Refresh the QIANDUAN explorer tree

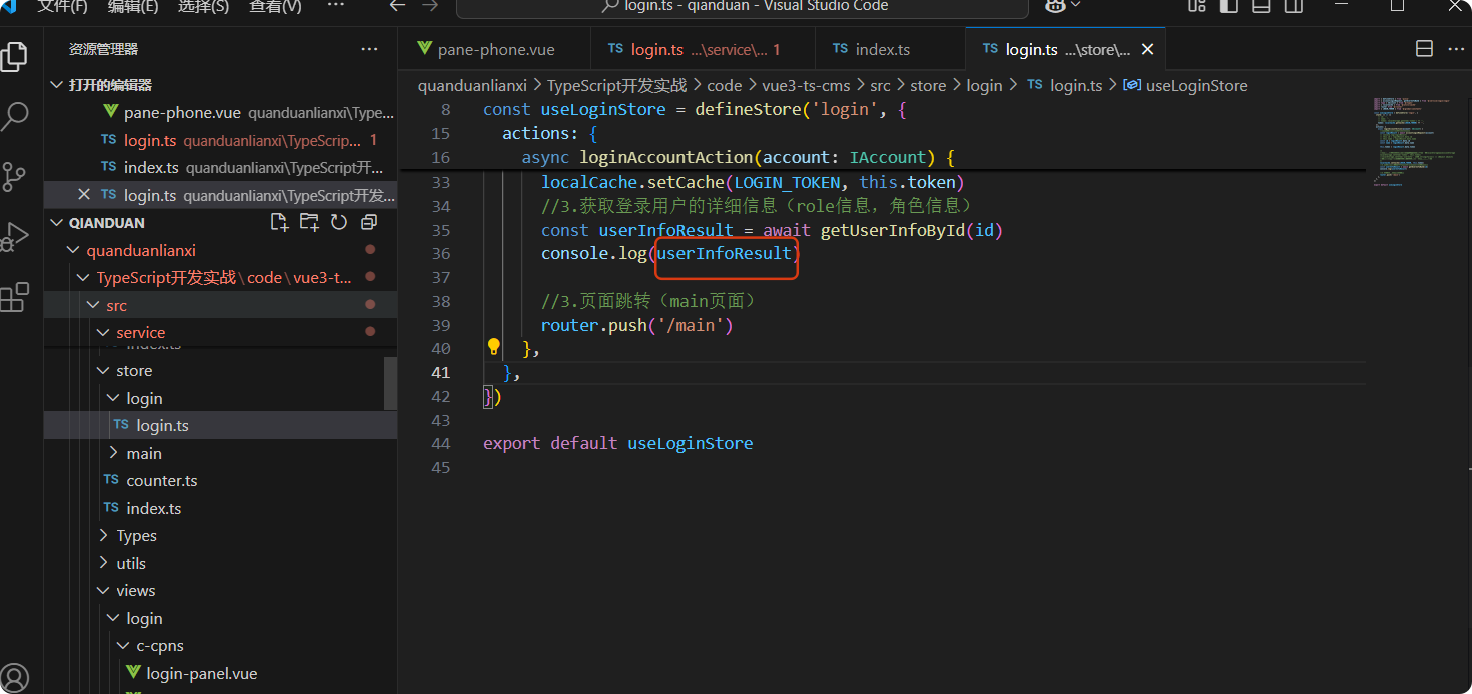(339, 222)
